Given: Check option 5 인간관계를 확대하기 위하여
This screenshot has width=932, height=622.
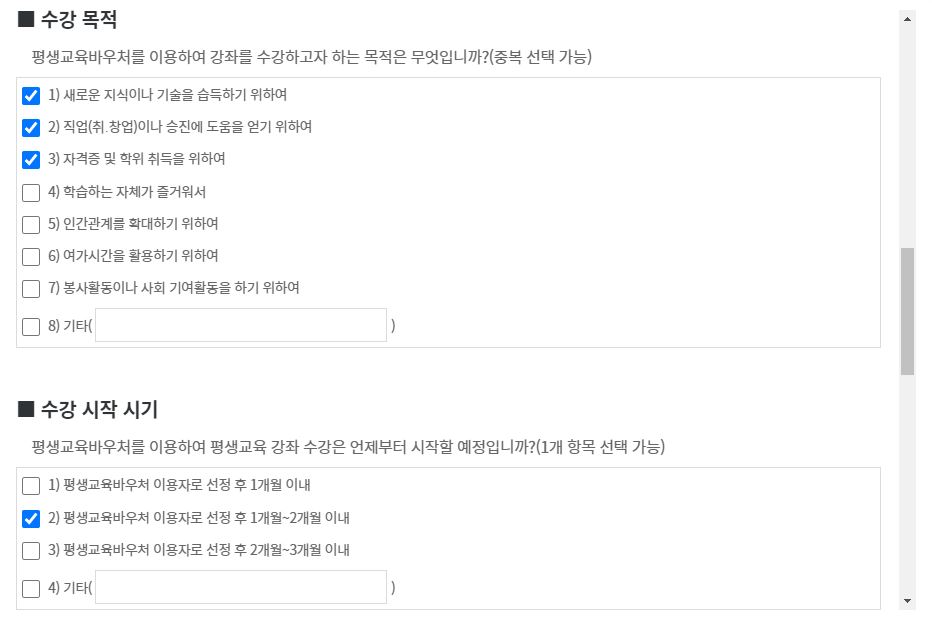Looking at the screenshot, I should click(31, 225).
